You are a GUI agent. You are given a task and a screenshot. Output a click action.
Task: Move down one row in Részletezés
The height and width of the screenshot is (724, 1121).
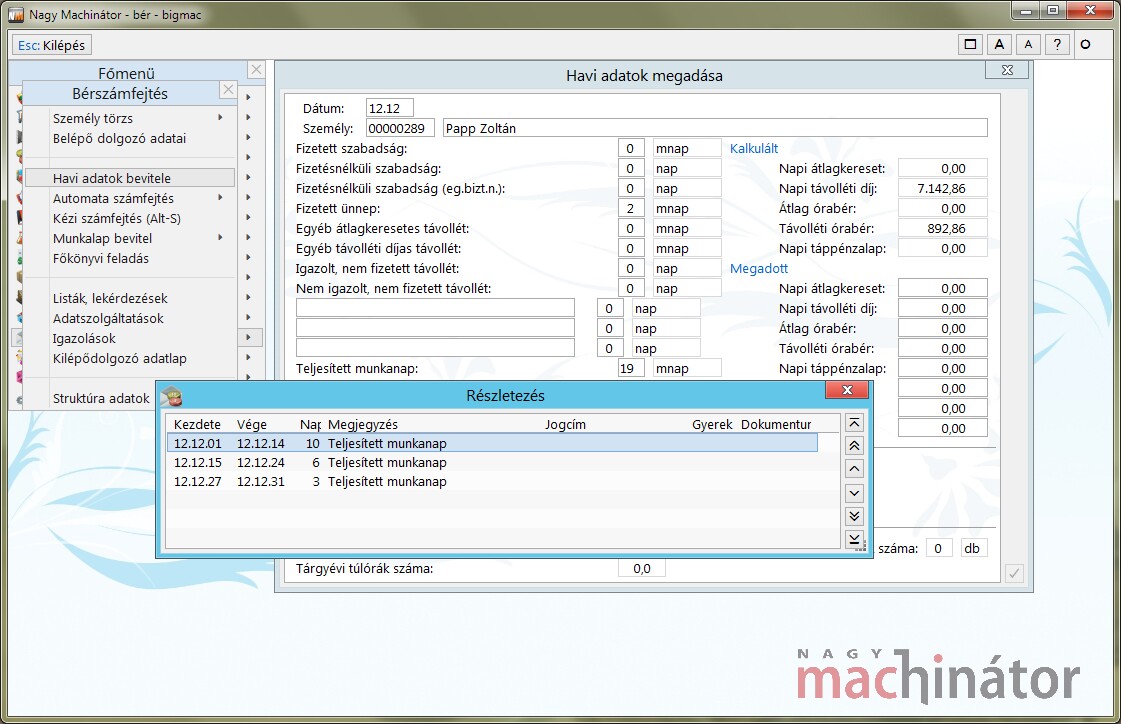854,492
